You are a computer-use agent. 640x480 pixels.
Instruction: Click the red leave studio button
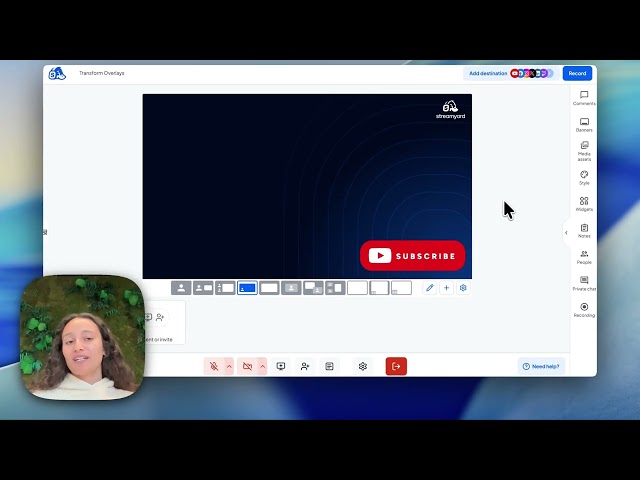[396, 367]
